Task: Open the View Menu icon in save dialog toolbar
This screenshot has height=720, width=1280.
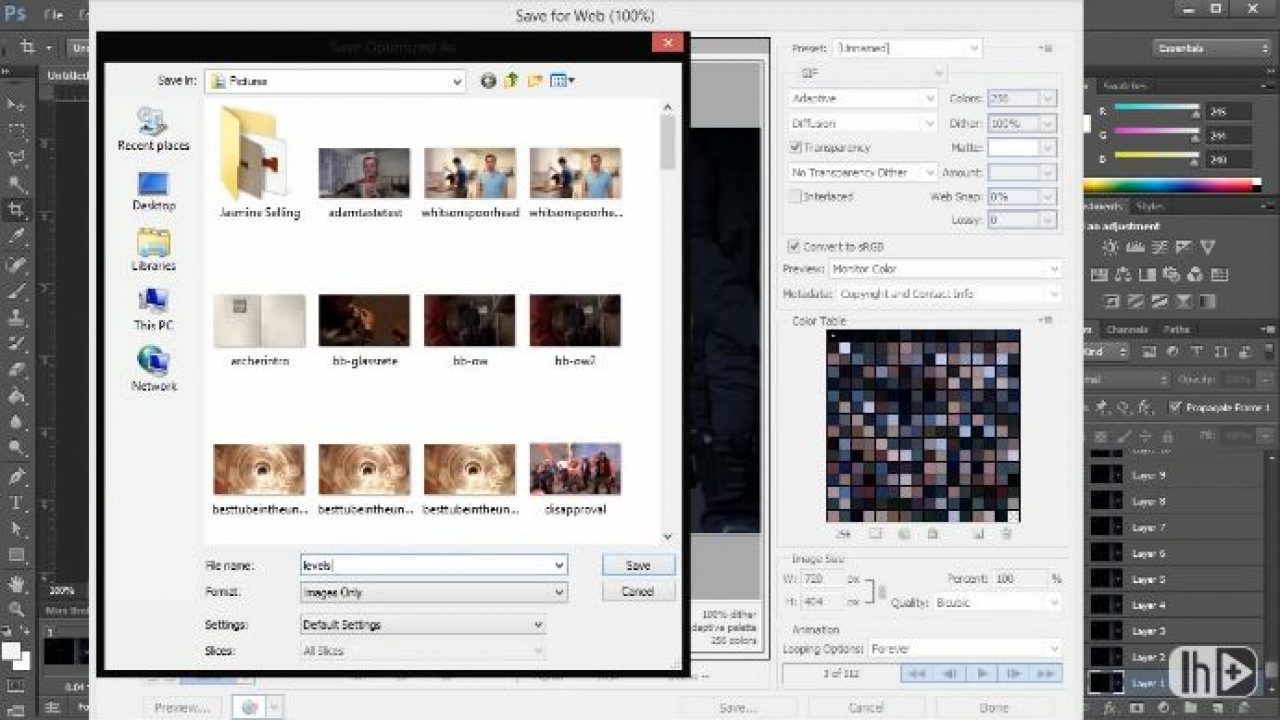Action: click(560, 80)
